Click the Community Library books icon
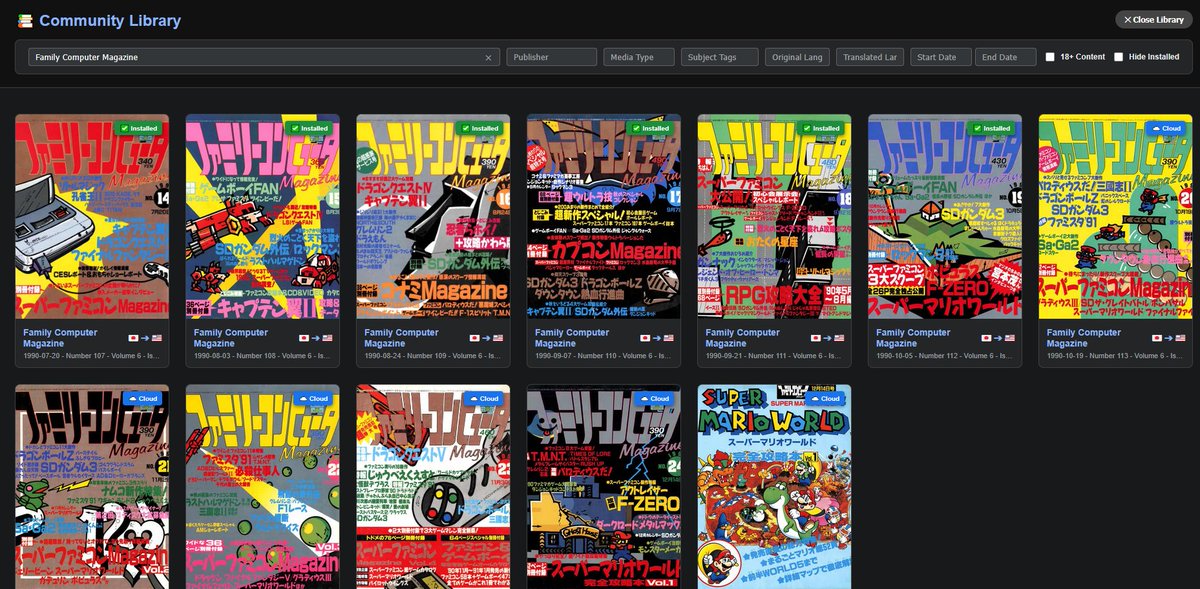The width and height of the screenshot is (1200, 589). coord(25,20)
